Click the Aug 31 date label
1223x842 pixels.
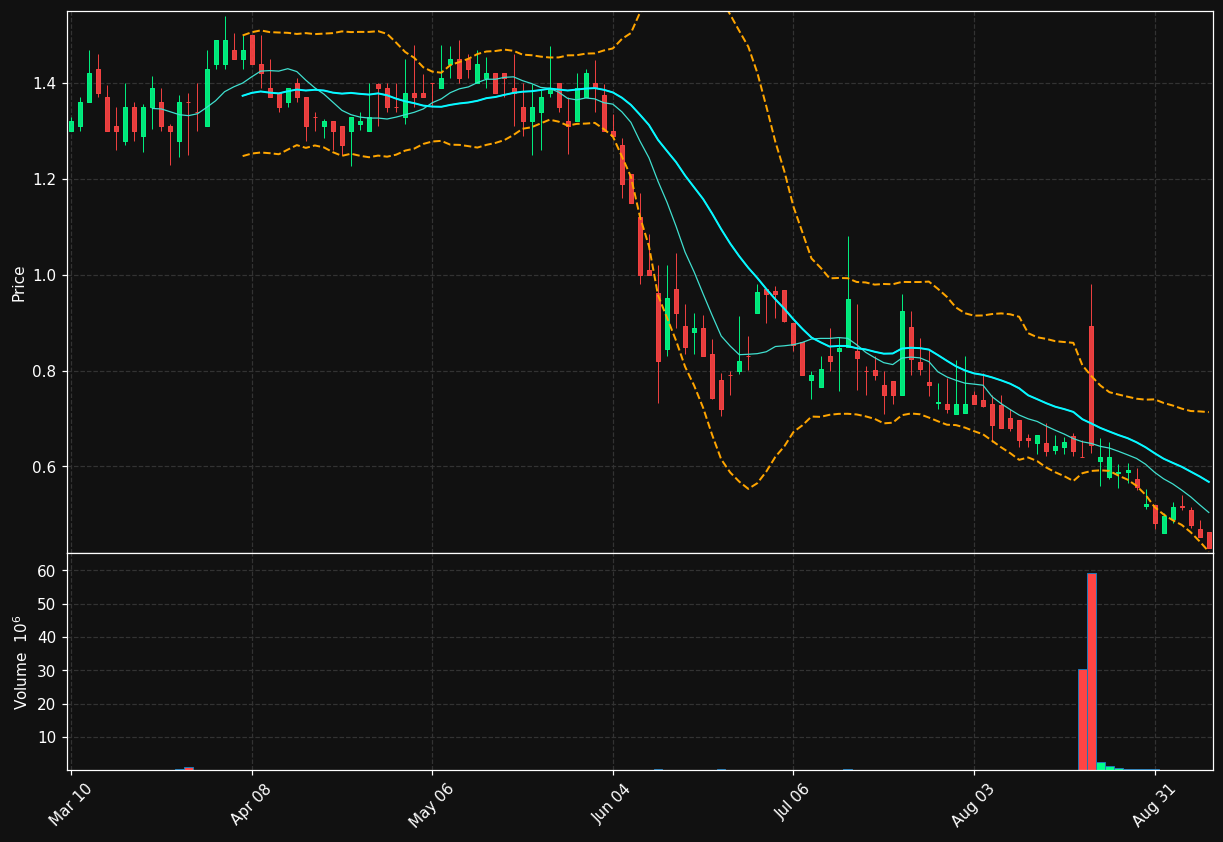(1154, 803)
